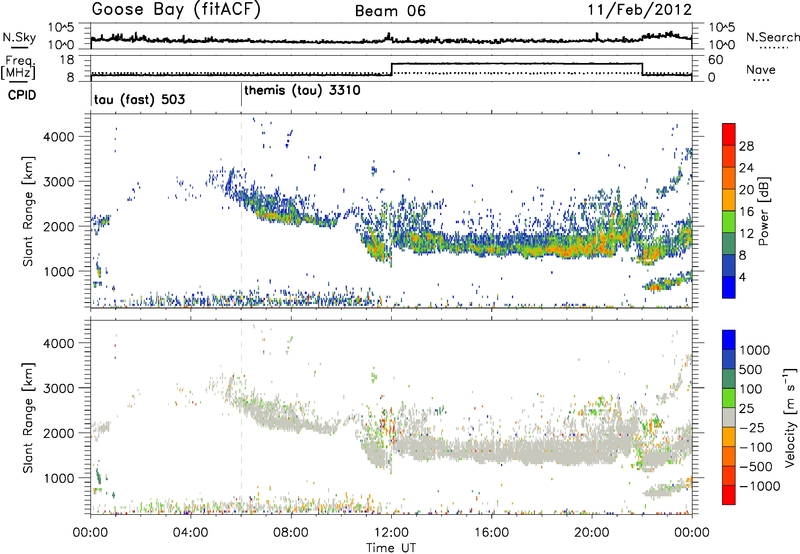The image size is (800, 554).
Task: Click the date "11/Feb/2012"
Action: coord(640,10)
